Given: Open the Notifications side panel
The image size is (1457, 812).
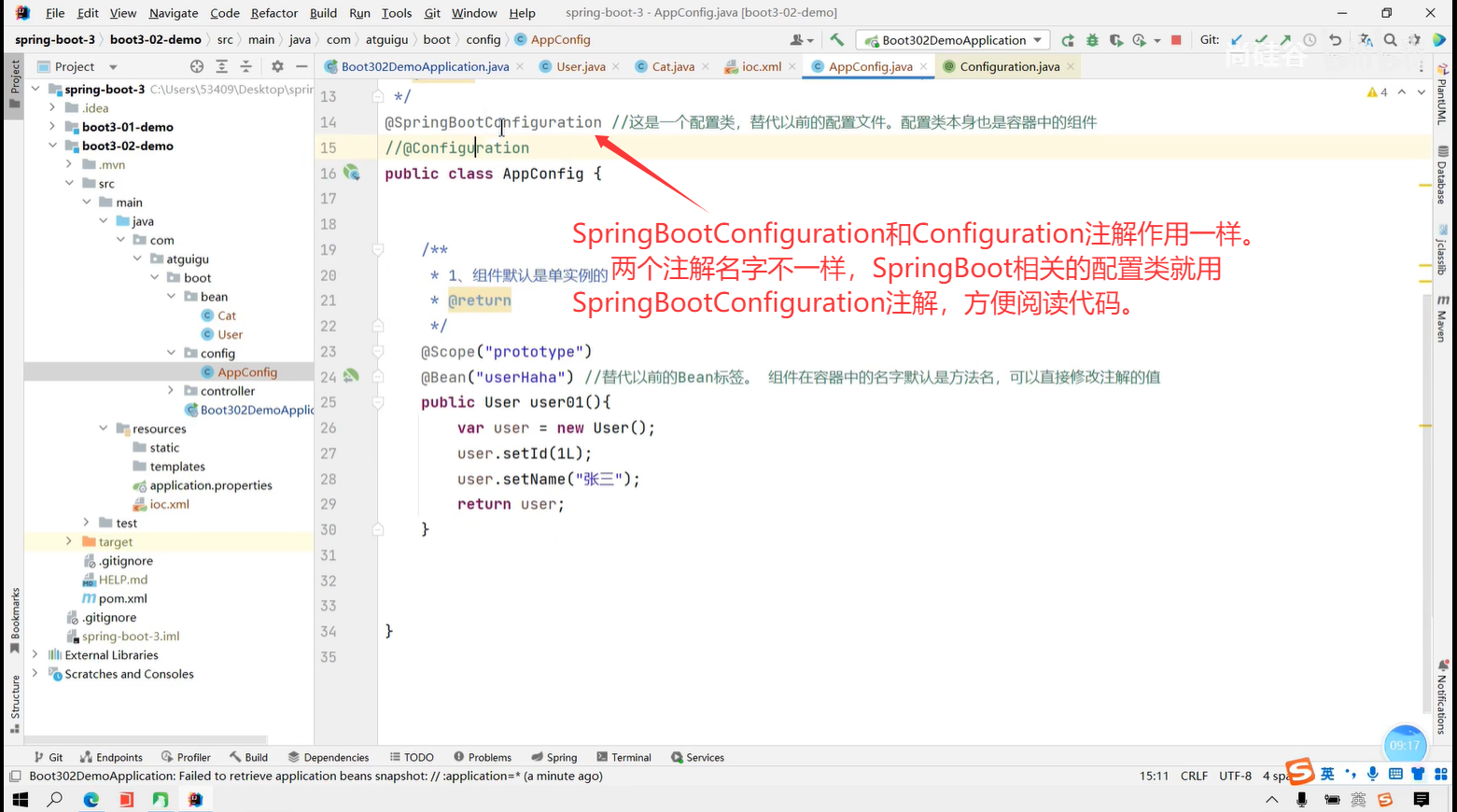Looking at the screenshot, I should tap(1443, 696).
